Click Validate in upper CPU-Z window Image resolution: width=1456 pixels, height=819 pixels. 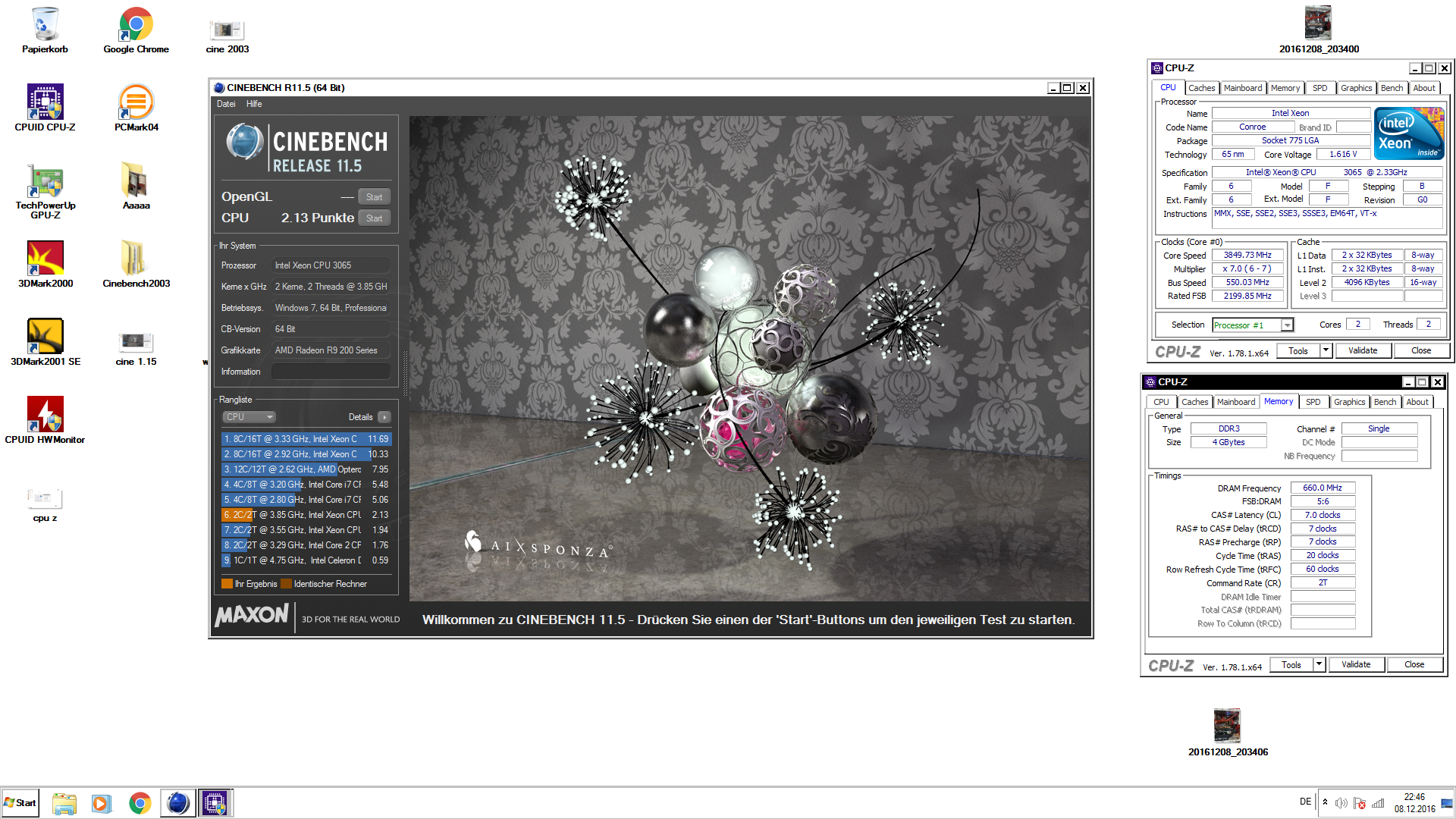click(x=1363, y=351)
